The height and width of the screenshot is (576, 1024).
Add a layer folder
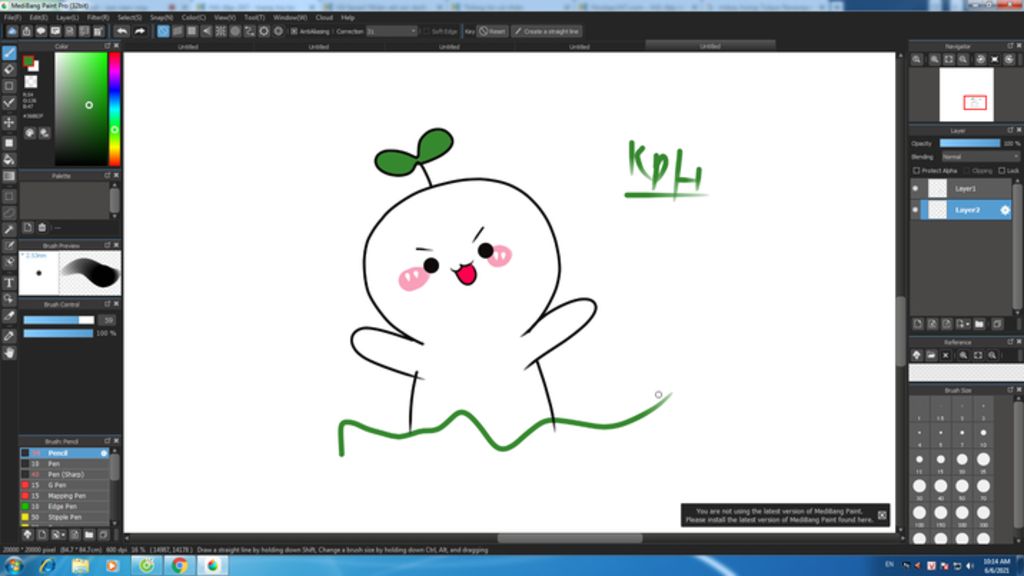point(979,324)
